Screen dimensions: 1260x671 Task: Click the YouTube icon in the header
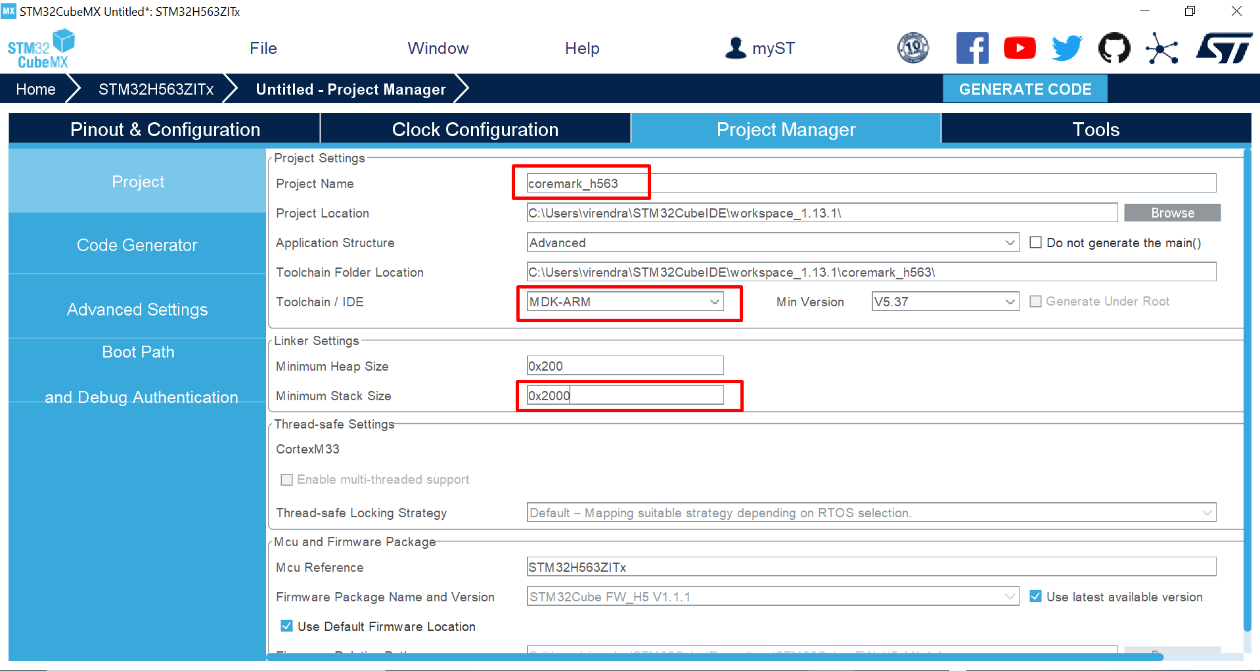point(1019,47)
